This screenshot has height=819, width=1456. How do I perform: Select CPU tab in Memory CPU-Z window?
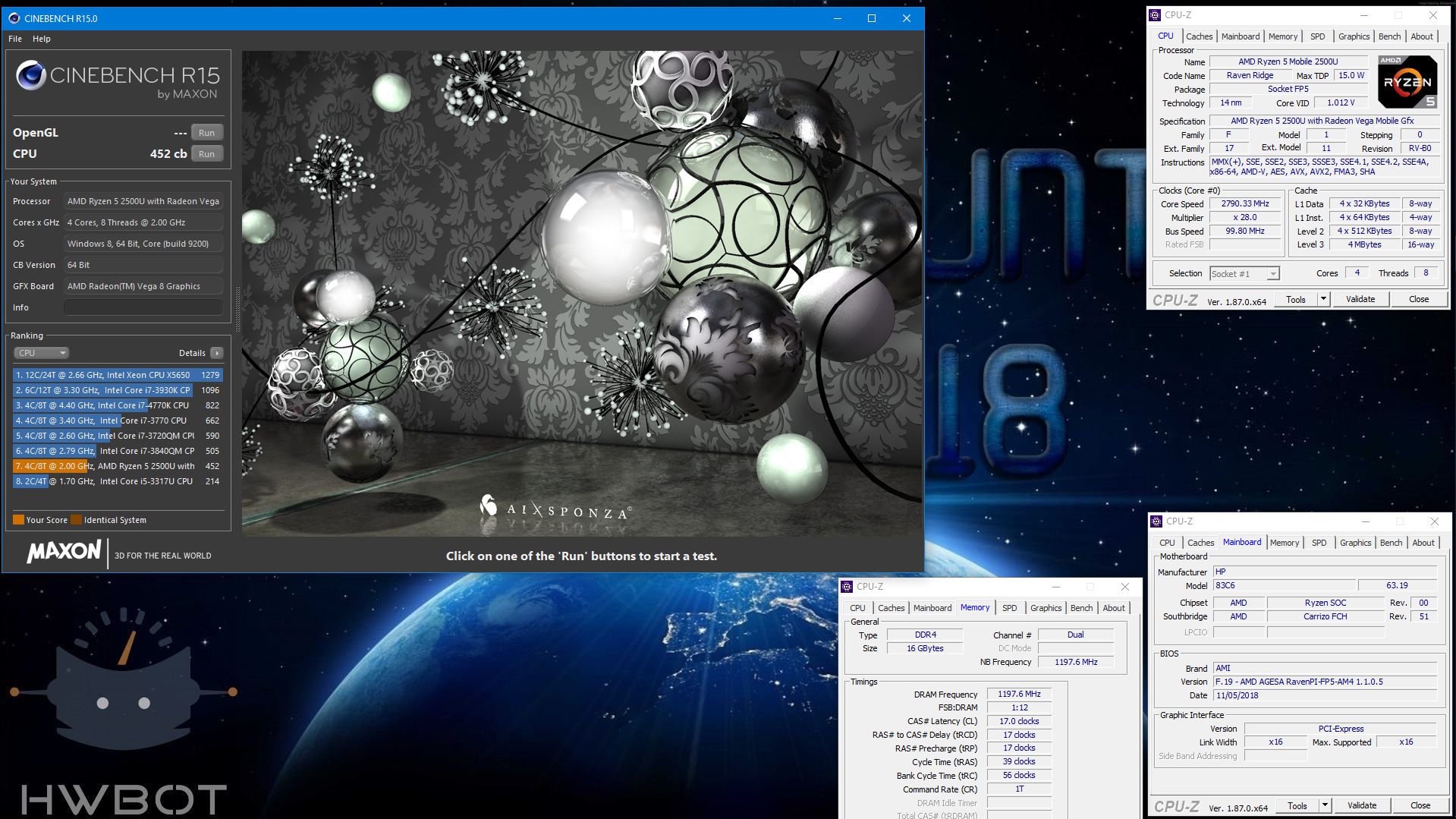click(857, 608)
